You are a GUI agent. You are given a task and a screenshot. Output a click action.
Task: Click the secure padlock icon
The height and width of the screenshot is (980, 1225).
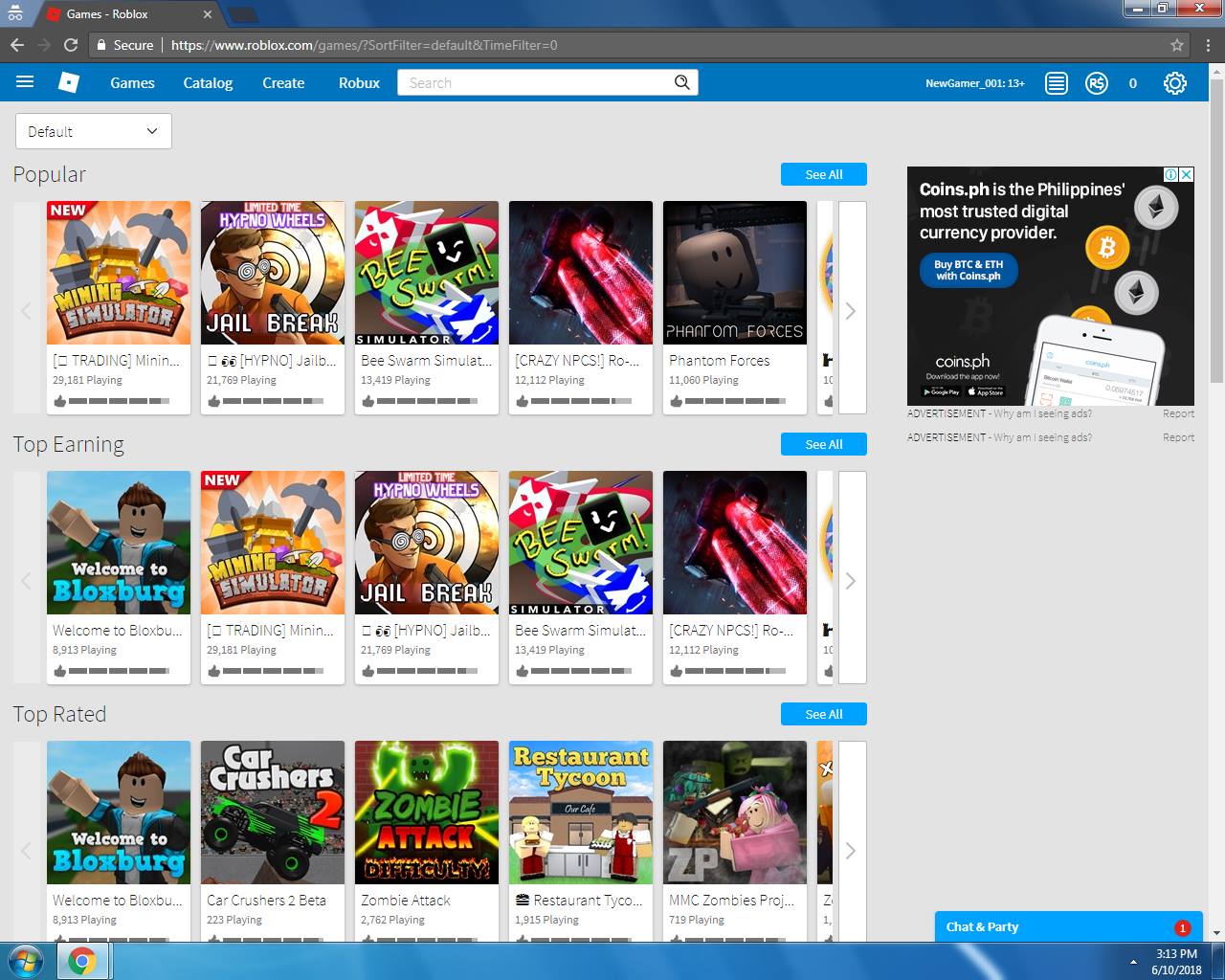coord(101,45)
